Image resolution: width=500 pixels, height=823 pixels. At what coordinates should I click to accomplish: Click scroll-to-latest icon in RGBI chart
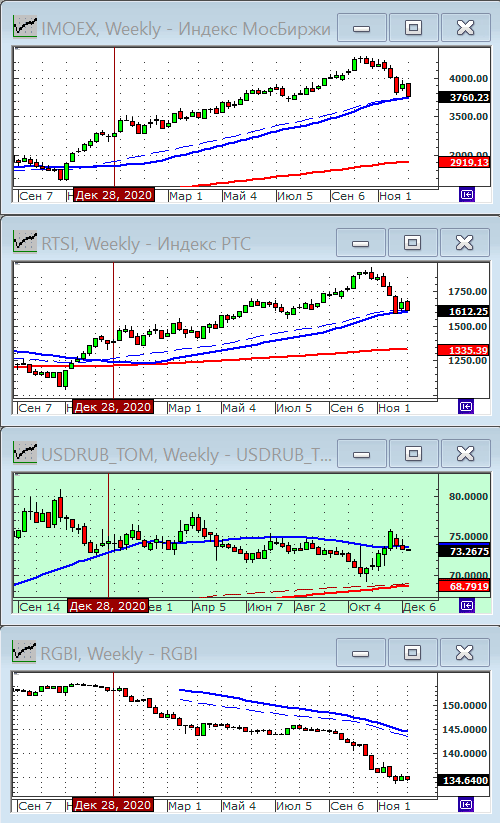tap(465, 804)
